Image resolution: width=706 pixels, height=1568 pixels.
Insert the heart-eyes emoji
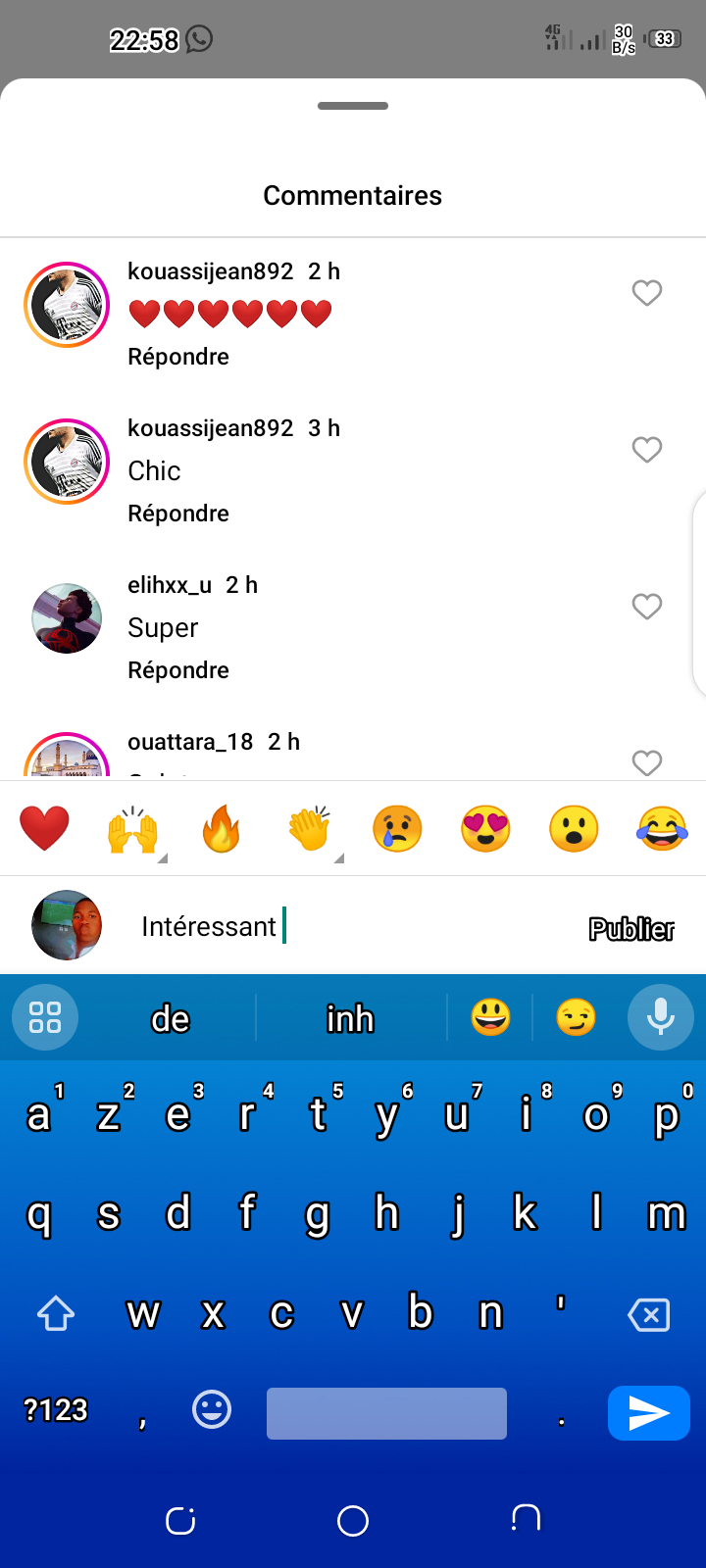tap(485, 829)
